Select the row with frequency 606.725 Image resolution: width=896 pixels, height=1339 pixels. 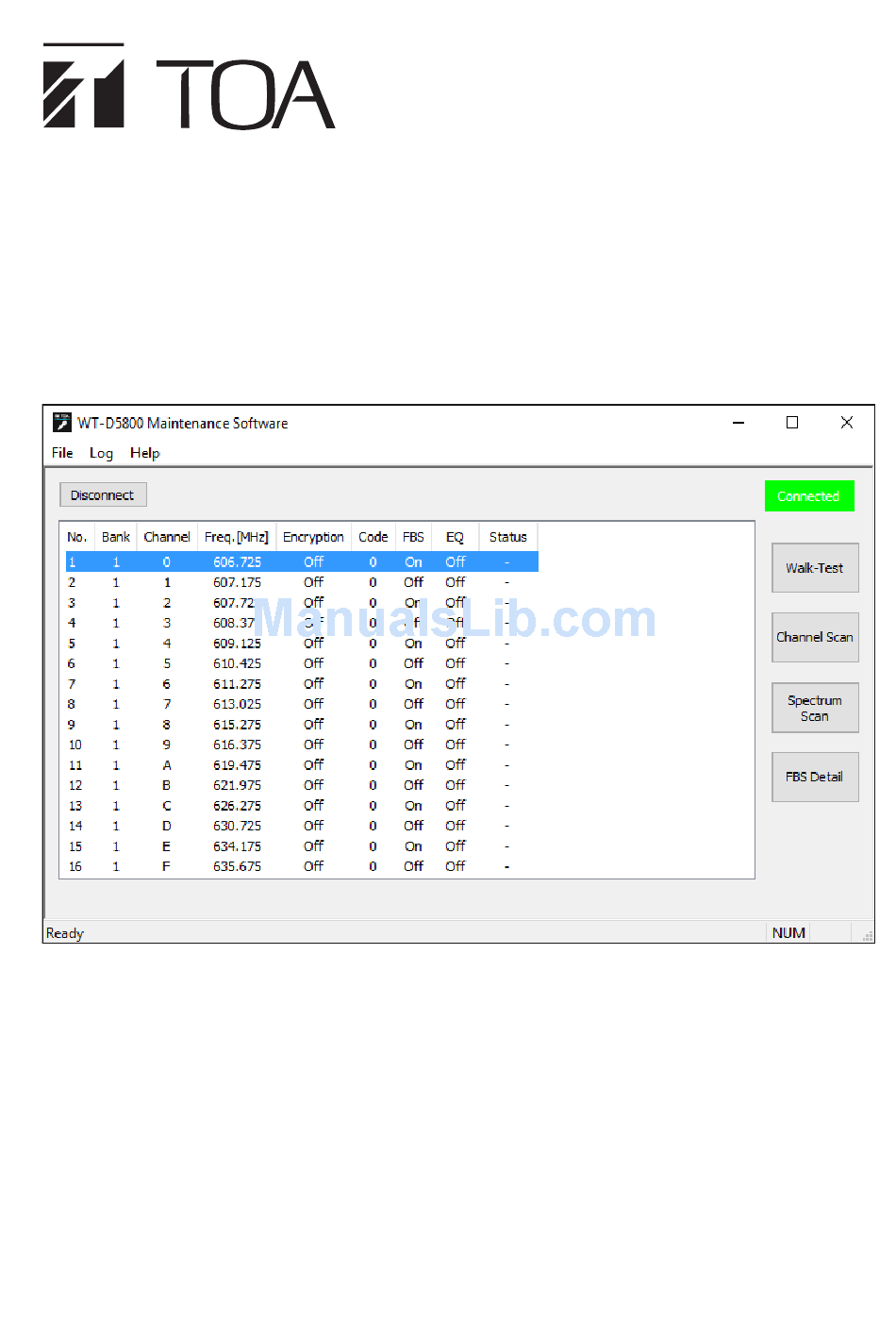point(302,562)
